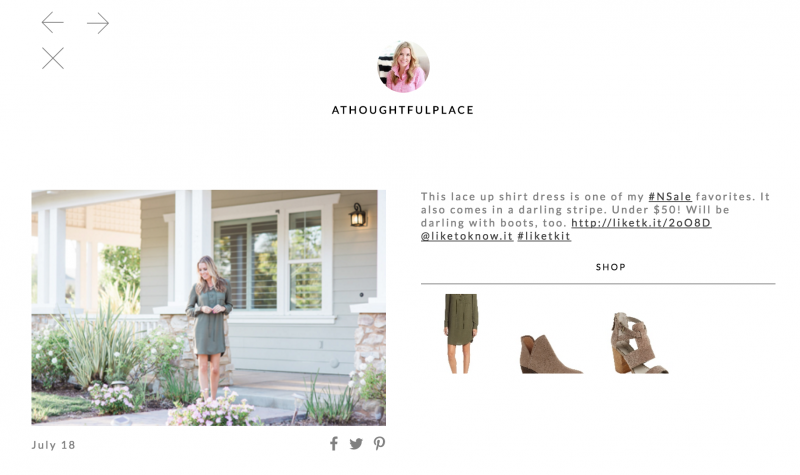This screenshot has height=475, width=800.
Task: Go to next post with right arrow
Action: 98,23
